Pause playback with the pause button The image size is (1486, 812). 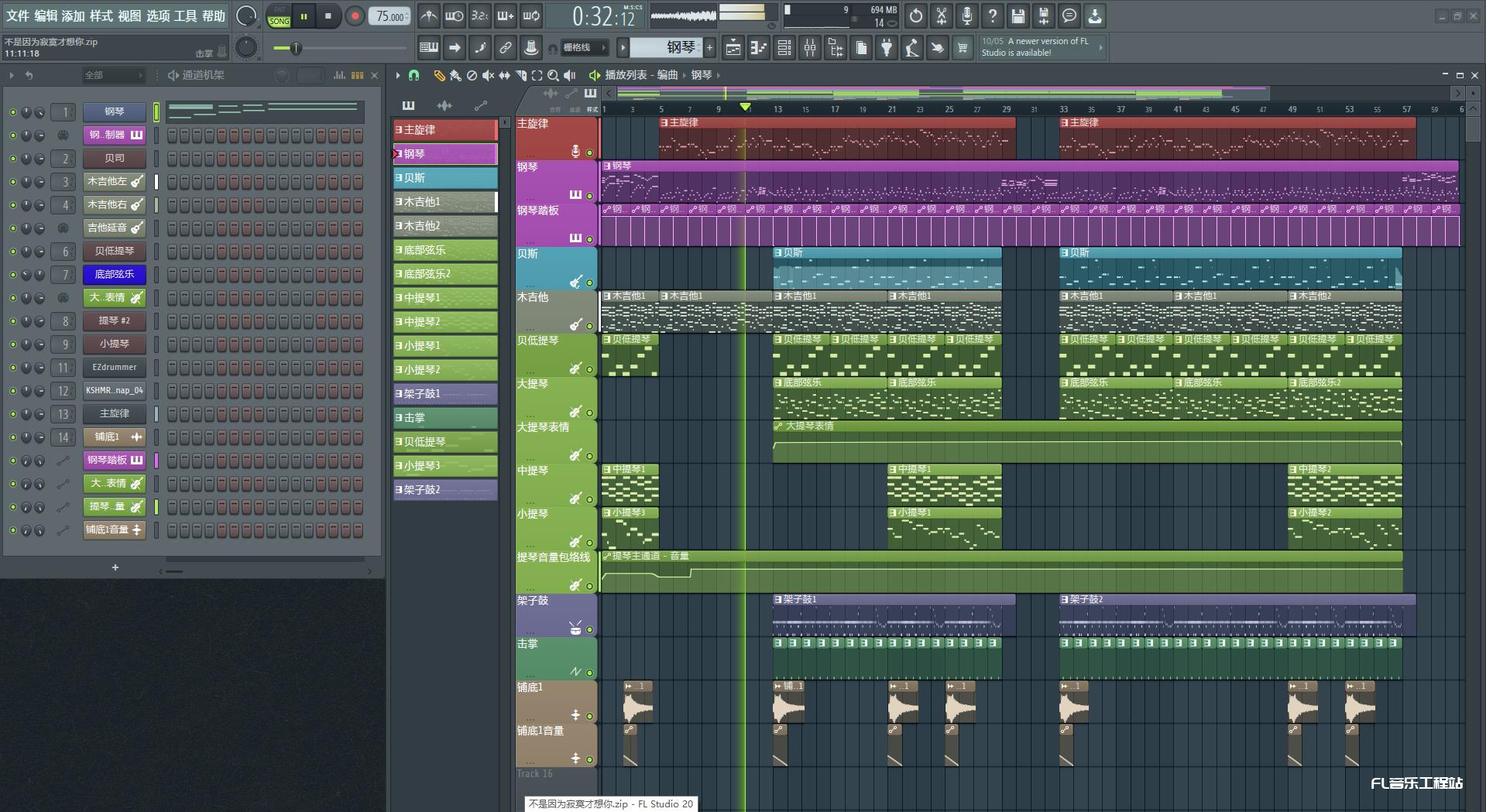coord(304,15)
